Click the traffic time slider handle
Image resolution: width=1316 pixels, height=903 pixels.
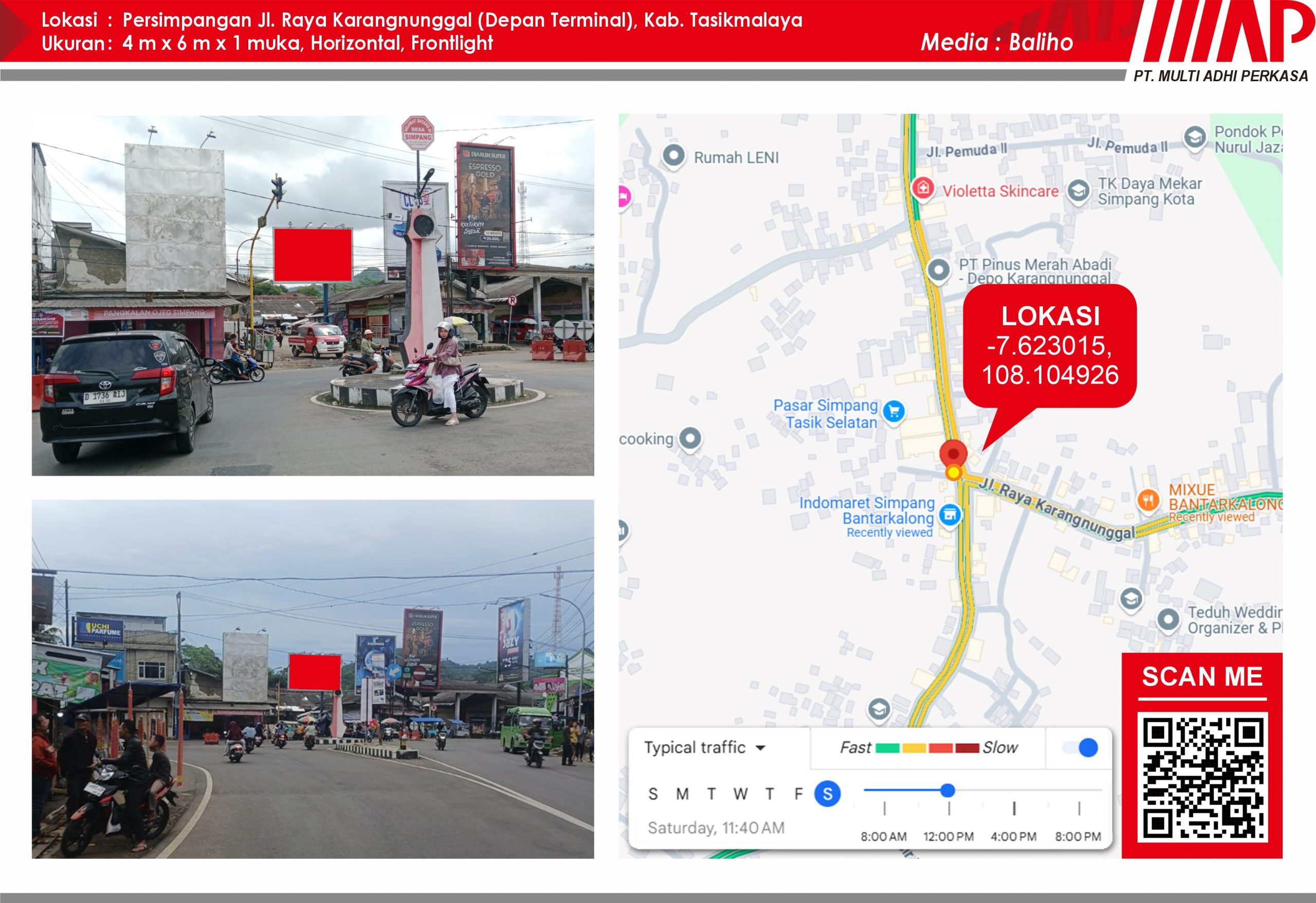pos(948,790)
